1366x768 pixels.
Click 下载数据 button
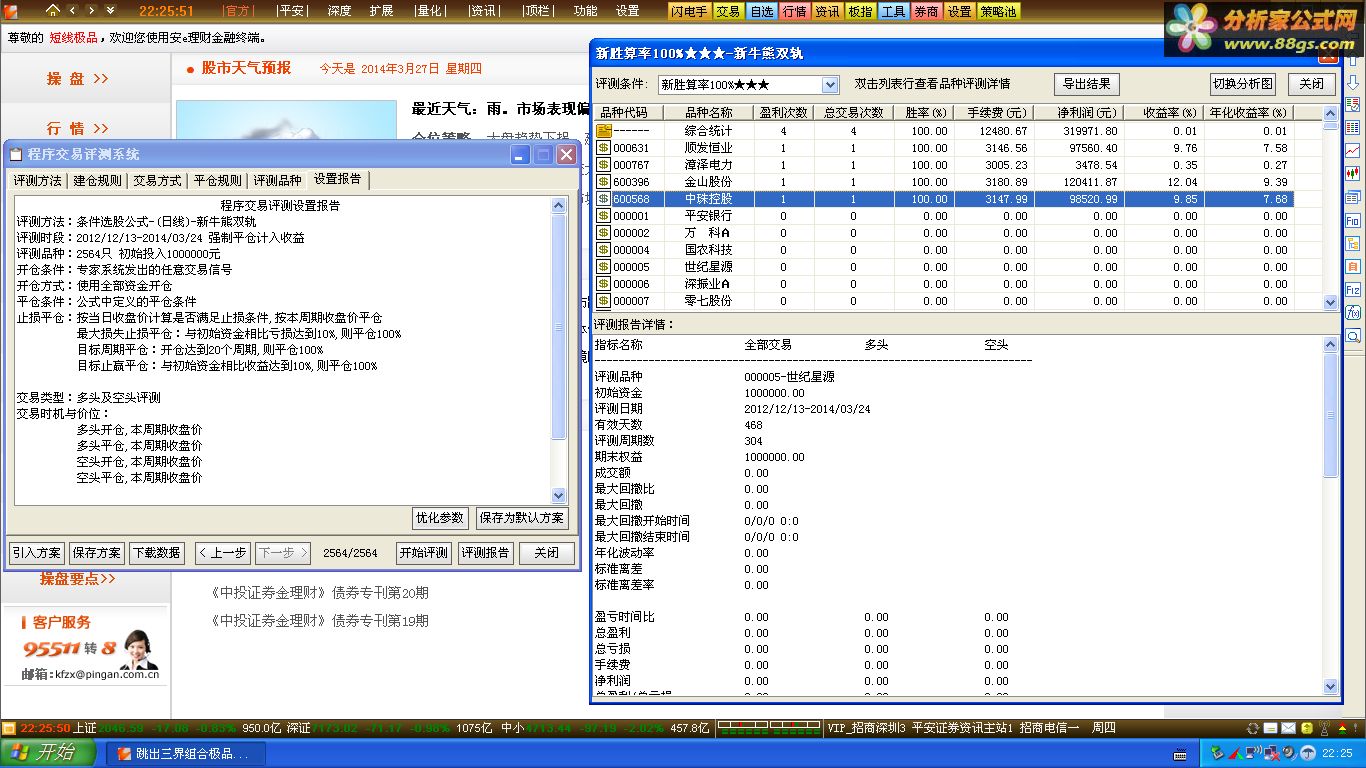157,553
